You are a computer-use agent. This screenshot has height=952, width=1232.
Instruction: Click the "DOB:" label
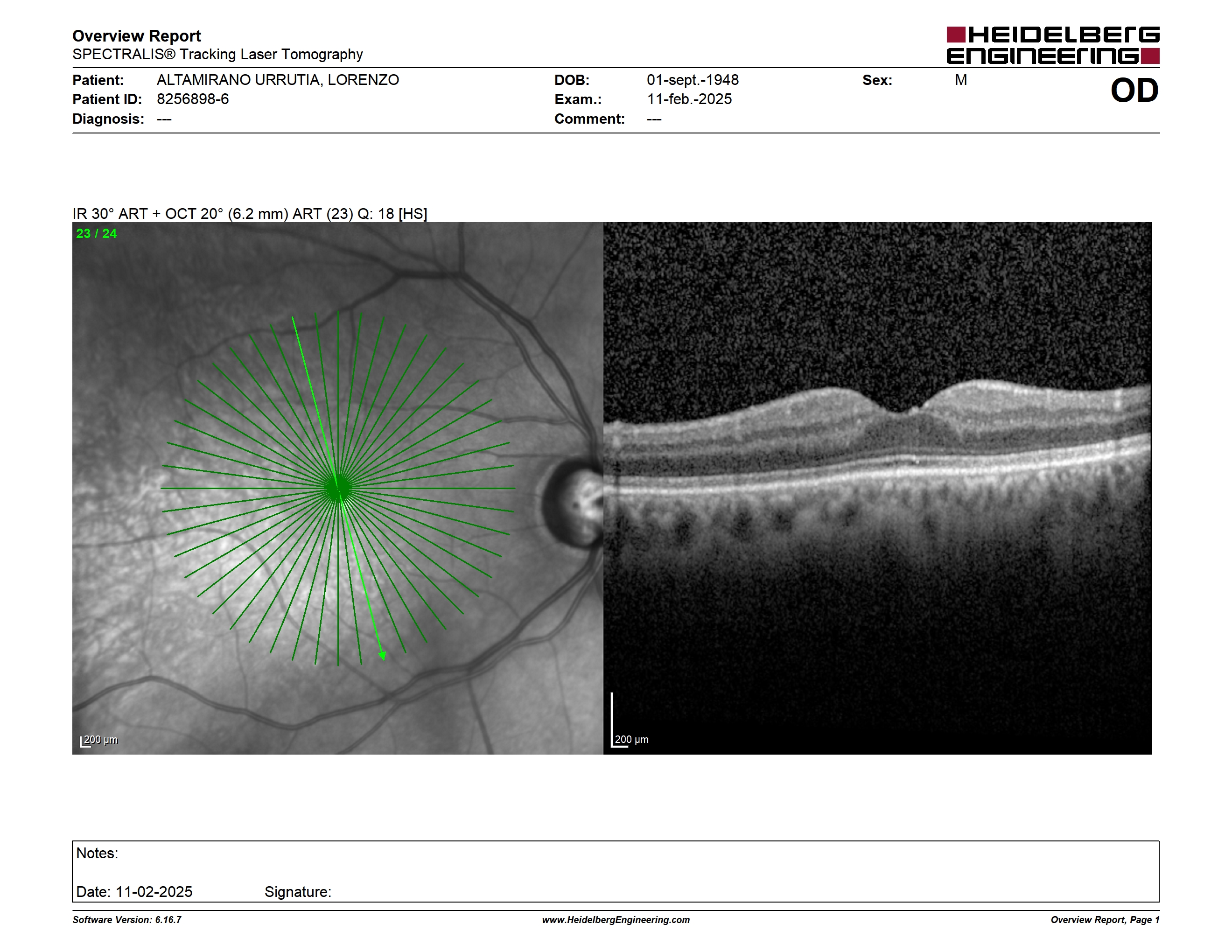(x=572, y=80)
